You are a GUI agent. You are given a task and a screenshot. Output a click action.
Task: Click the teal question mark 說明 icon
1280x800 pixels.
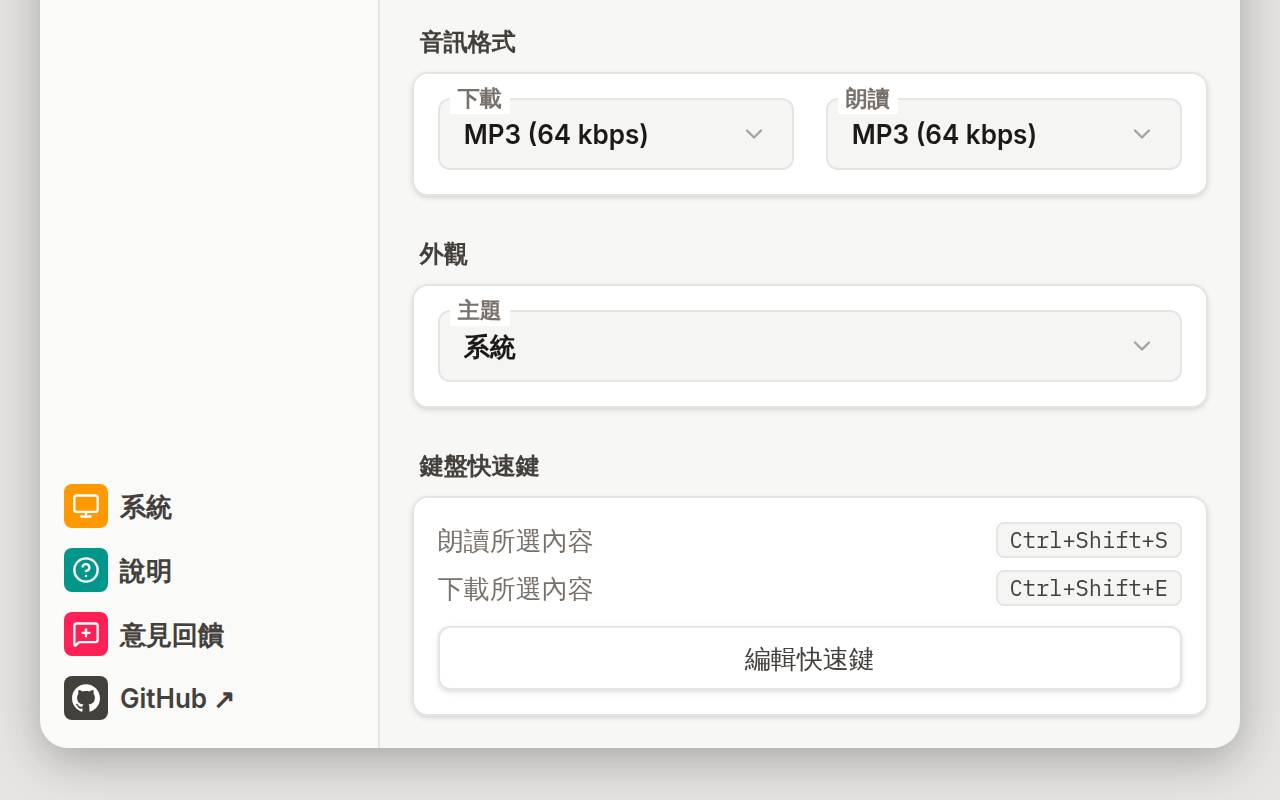coord(86,570)
